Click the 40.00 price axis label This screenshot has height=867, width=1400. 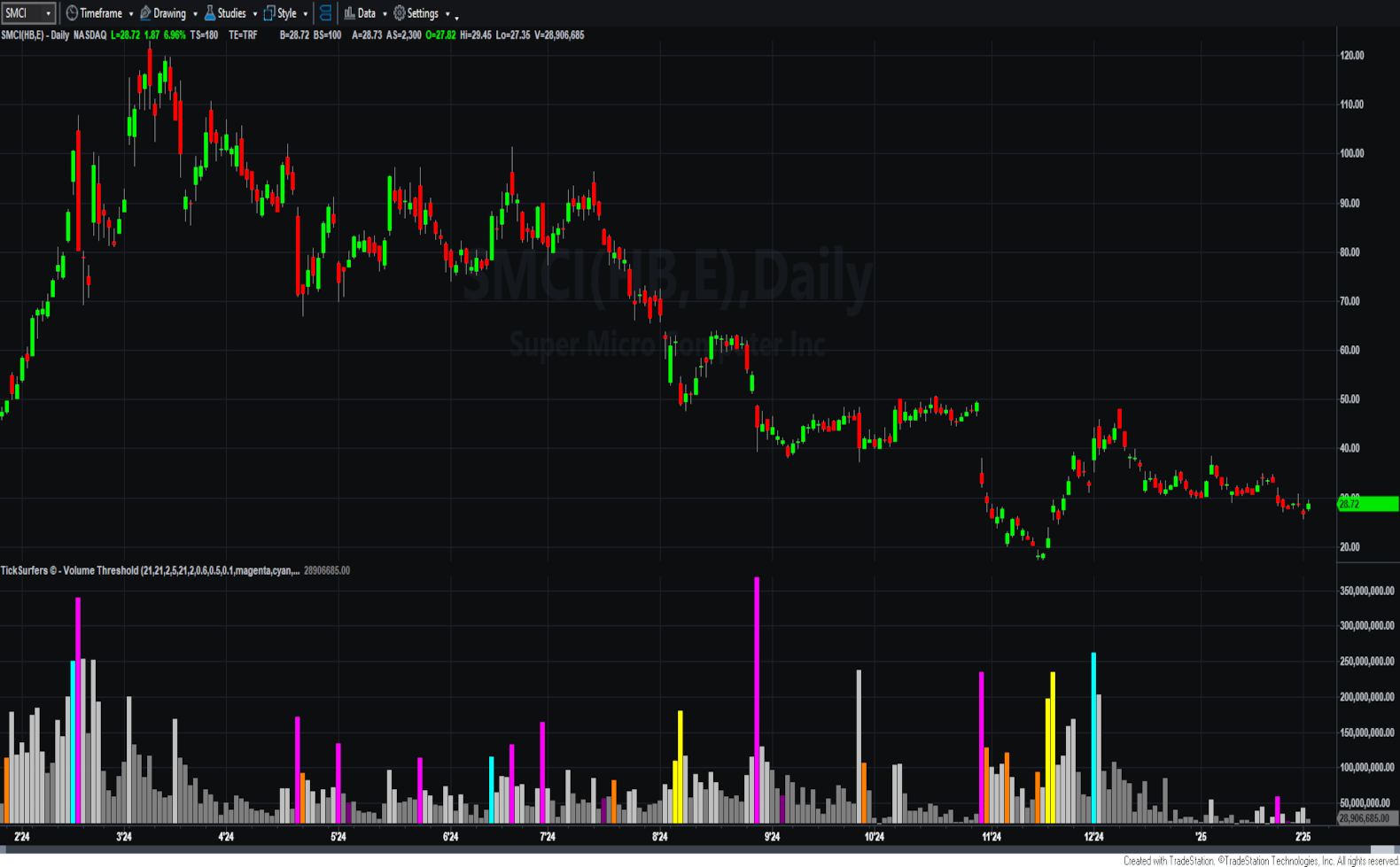point(1349,449)
